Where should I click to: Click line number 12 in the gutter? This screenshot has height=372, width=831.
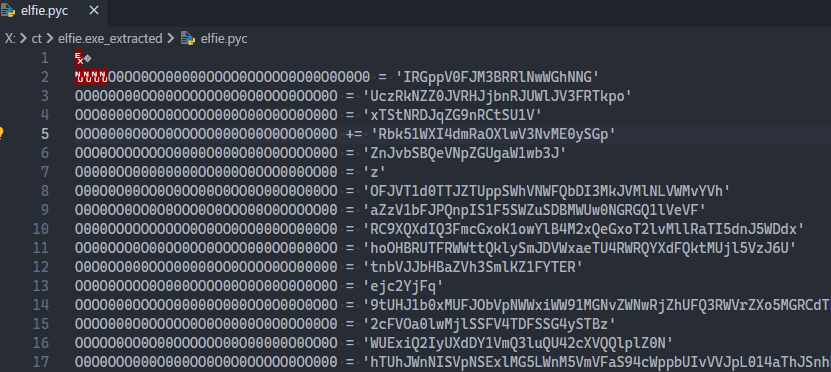(40, 267)
